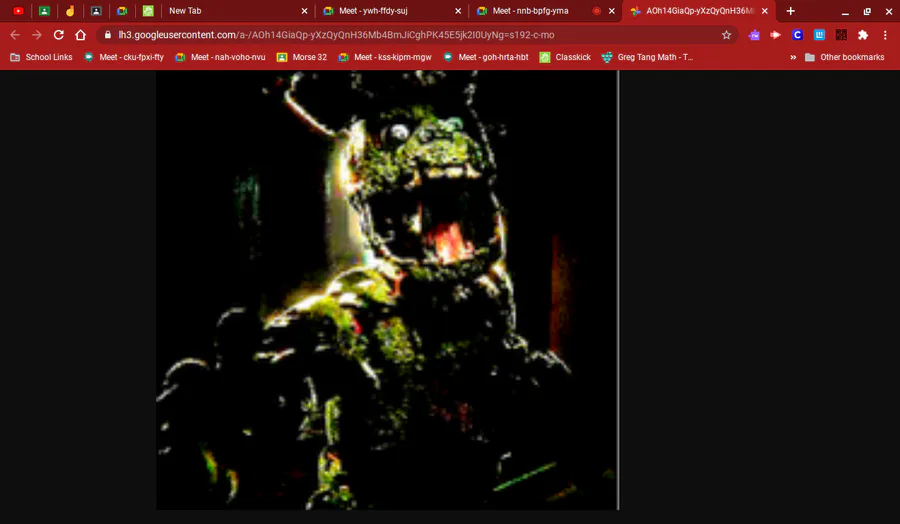This screenshot has width=900, height=524.
Task: Switch to the pinned Google Meet tab
Action: pyautogui.click(x=122, y=11)
